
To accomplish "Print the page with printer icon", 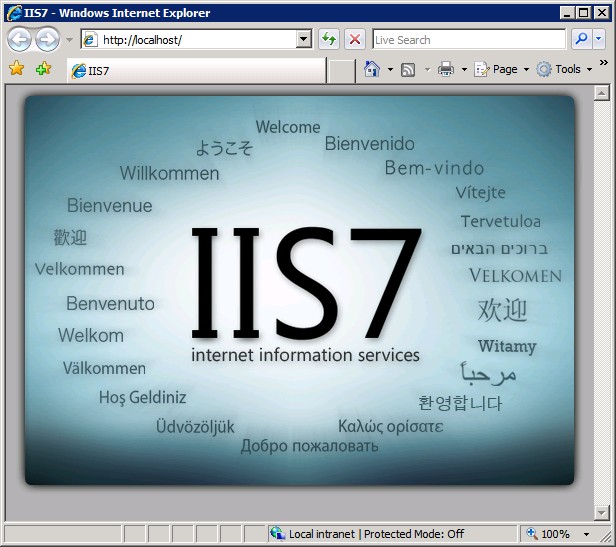I will (446, 70).
